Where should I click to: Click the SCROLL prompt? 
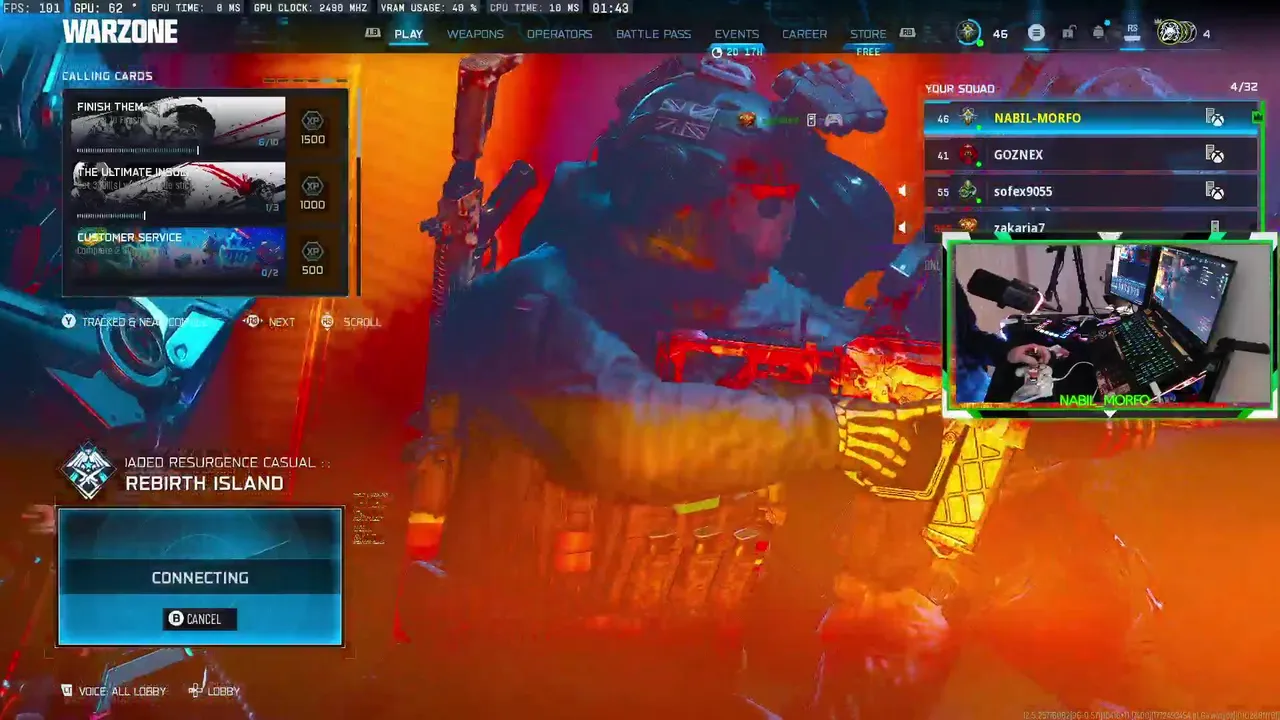coord(351,322)
